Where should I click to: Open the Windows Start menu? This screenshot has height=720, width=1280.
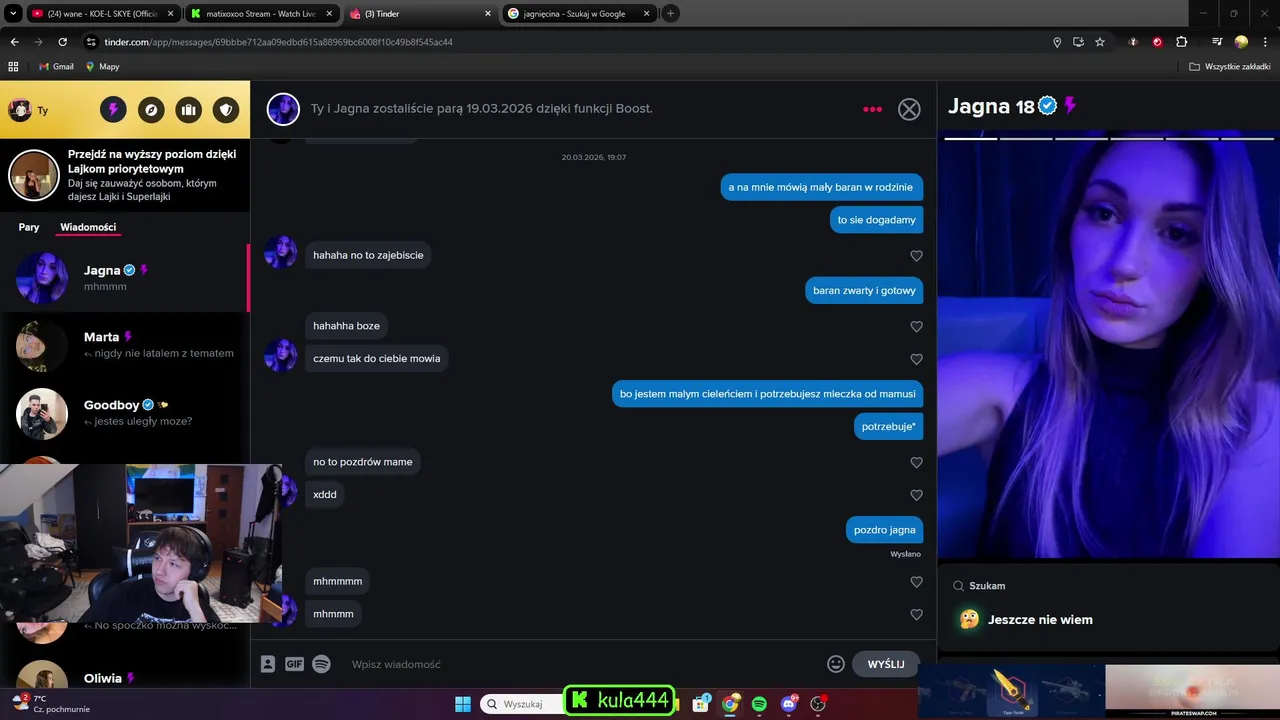[463, 704]
